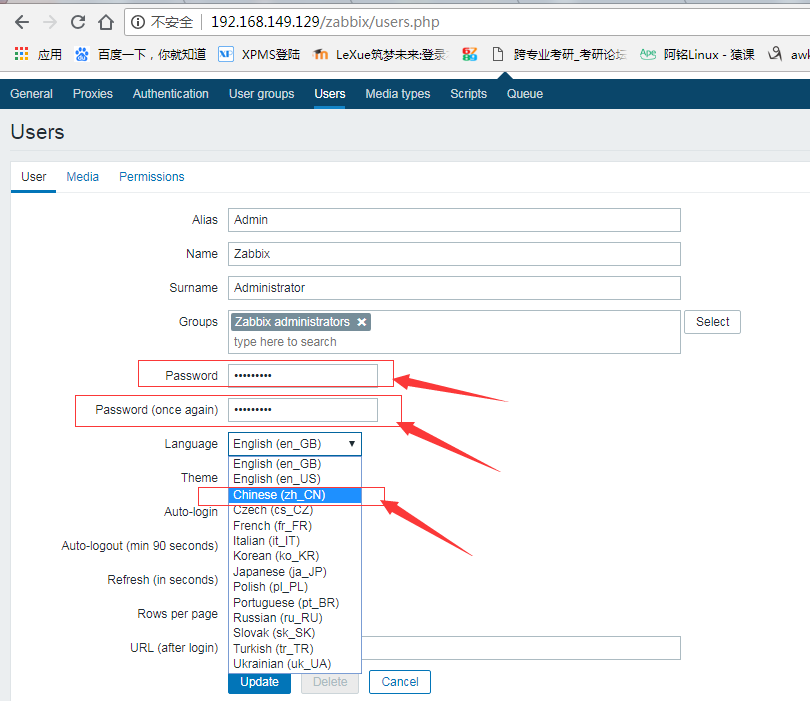The width and height of the screenshot is (810, 701).
Task: Open the 跨专业考研 forum bookmark
Action: (559, 54)
